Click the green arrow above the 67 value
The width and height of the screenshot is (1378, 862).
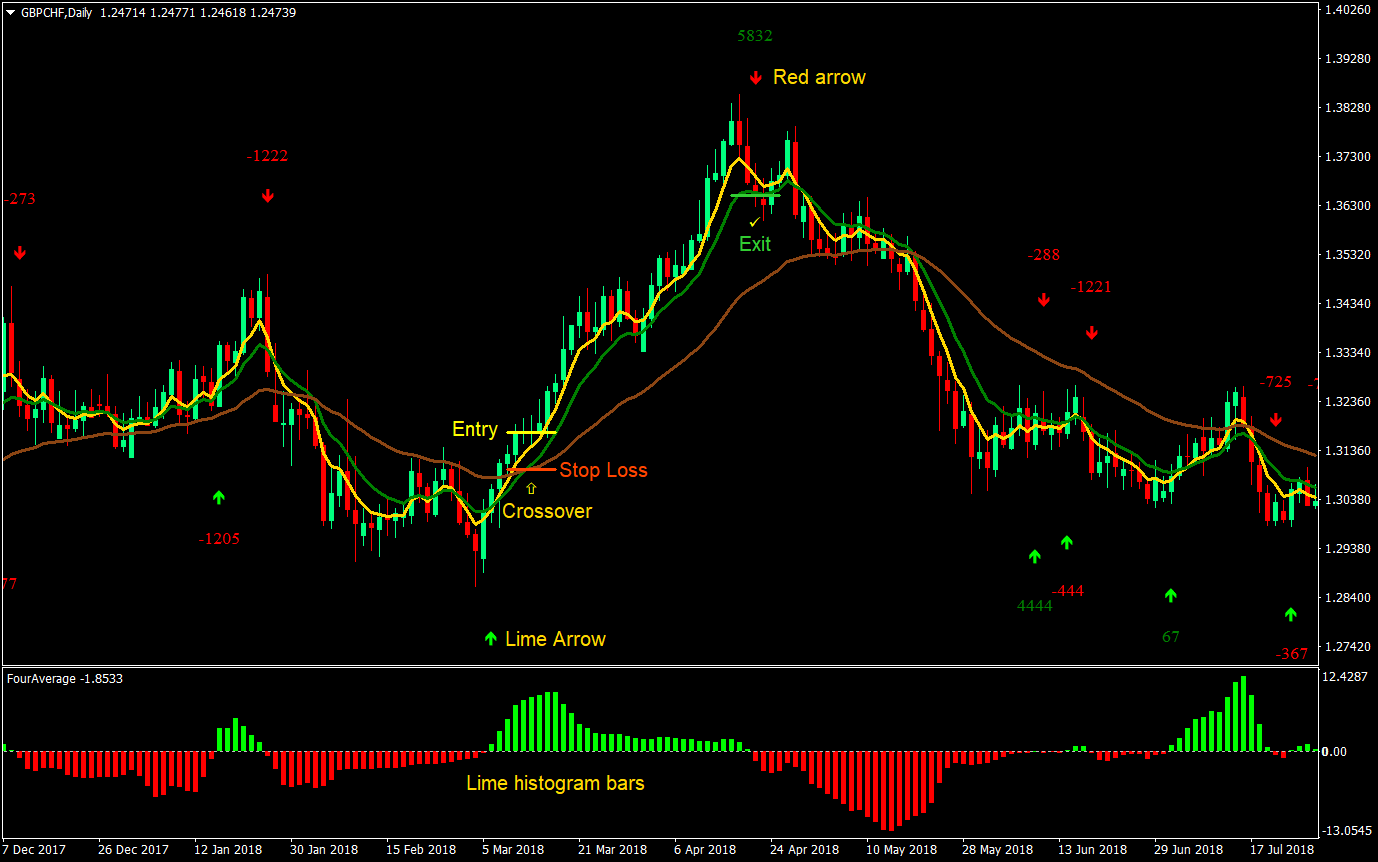[x=1170, y=596]
